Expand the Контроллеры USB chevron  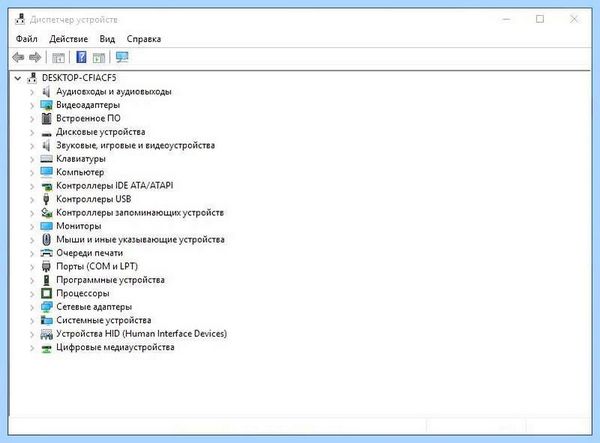(32, 200)
